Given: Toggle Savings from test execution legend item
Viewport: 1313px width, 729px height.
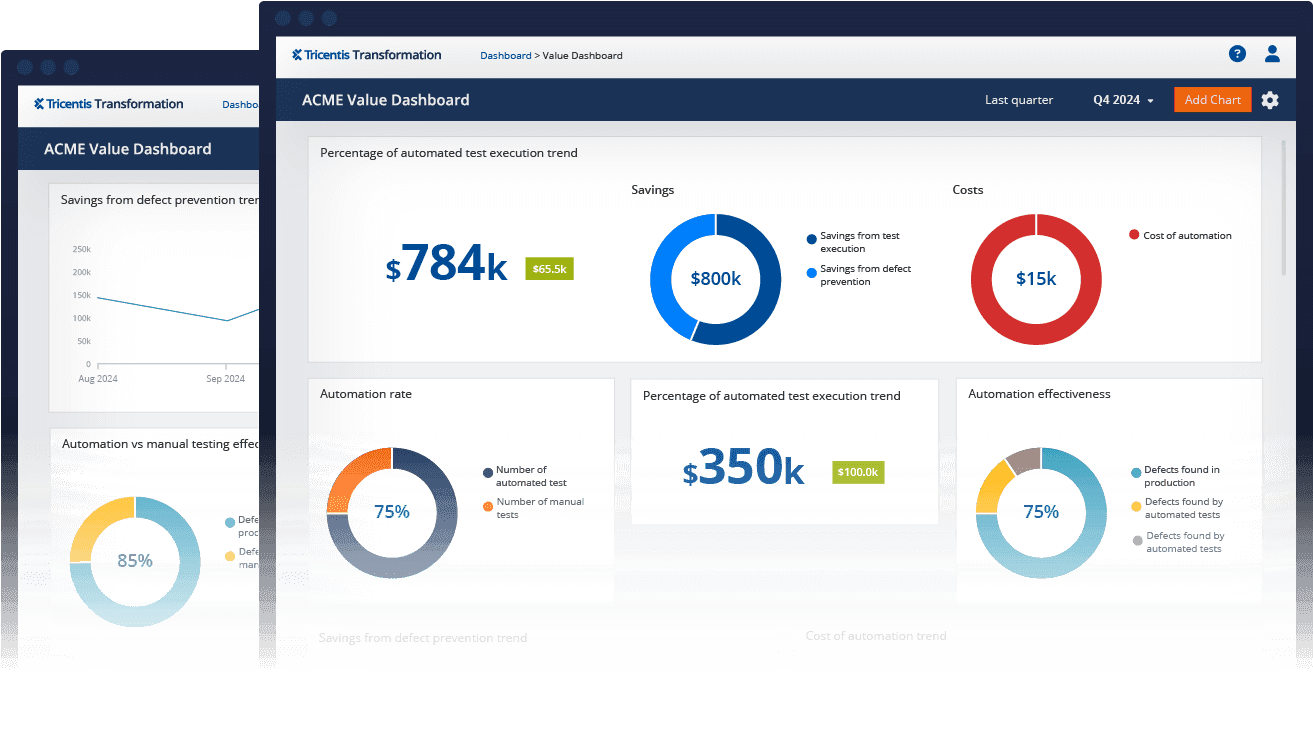Looking at the screenshot, I should tap(858, 242).
